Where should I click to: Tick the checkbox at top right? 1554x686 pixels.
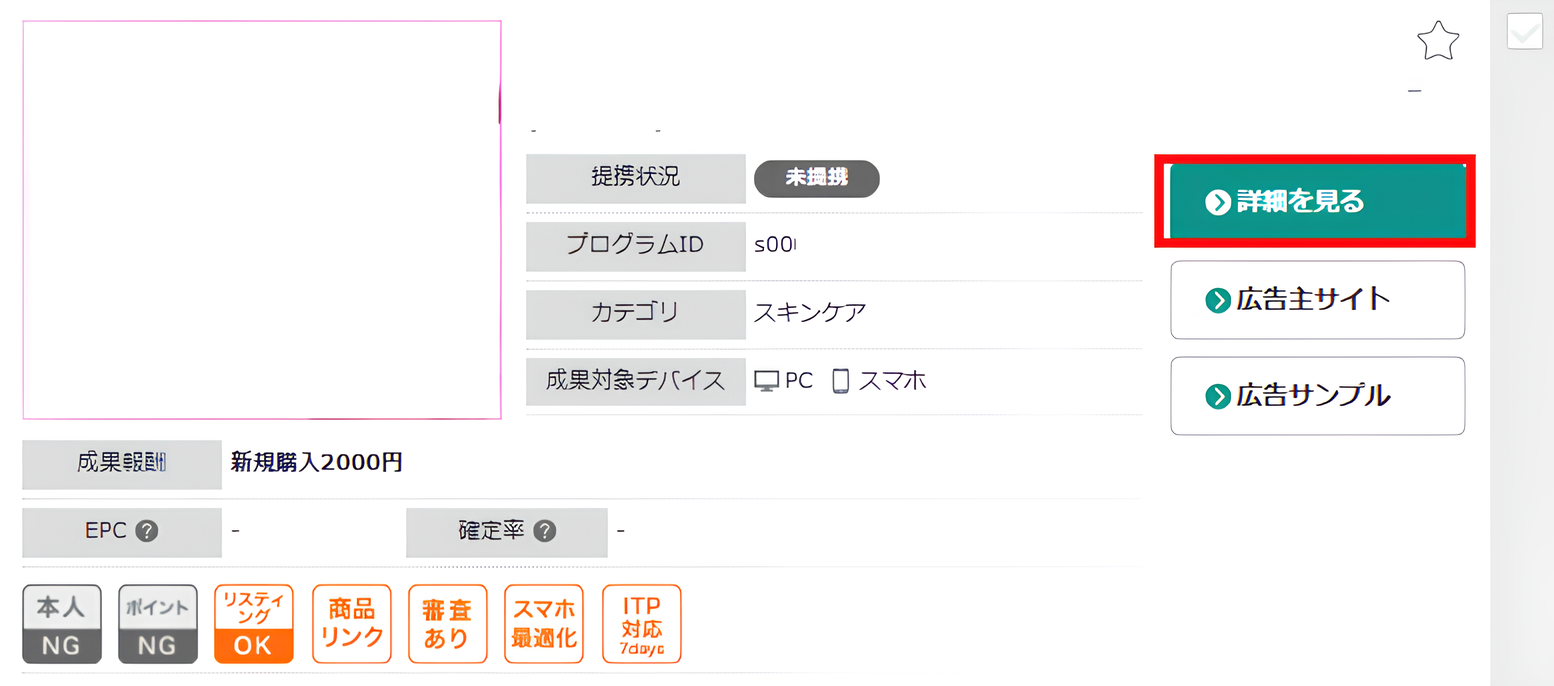coord(1524,33)
